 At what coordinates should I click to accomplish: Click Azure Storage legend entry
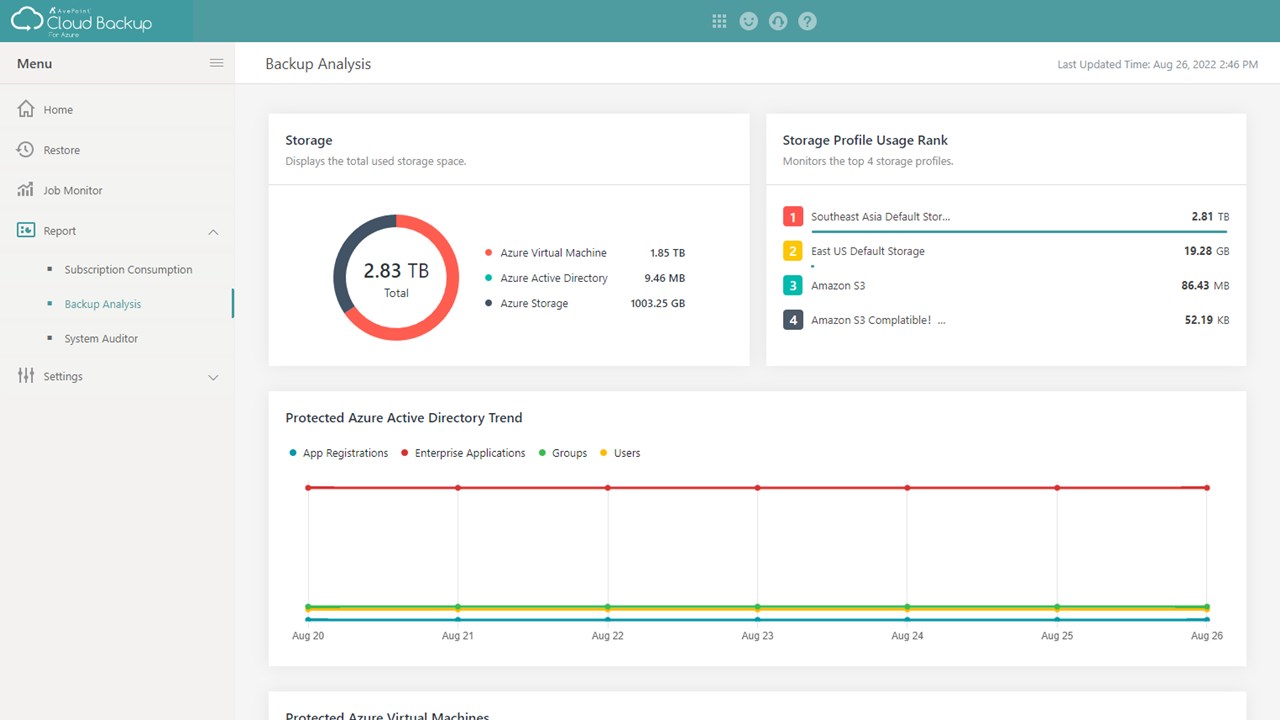(526, 303)
